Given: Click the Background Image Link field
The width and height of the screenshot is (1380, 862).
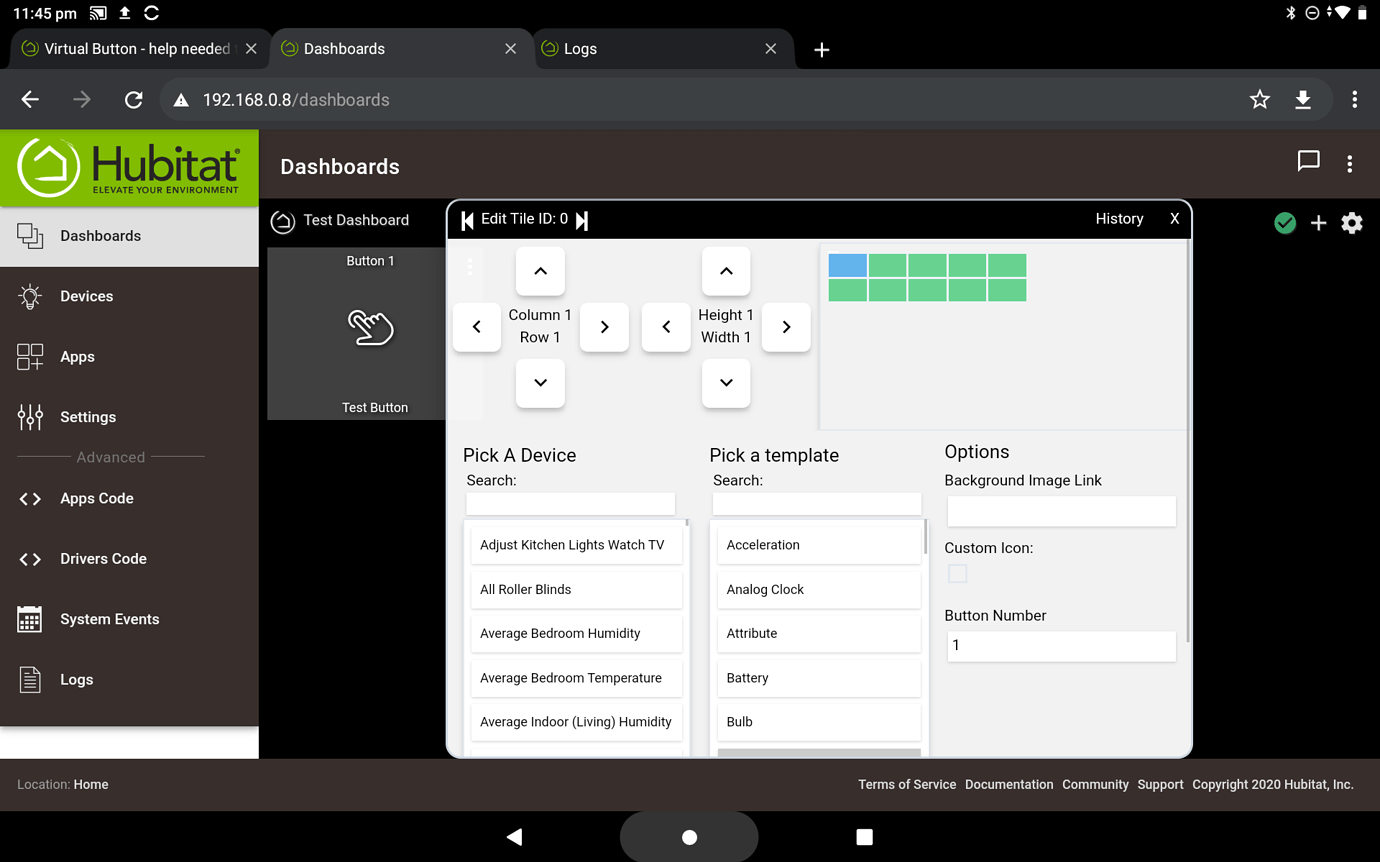Looking at the screenshot, I should pos(1061,511).
